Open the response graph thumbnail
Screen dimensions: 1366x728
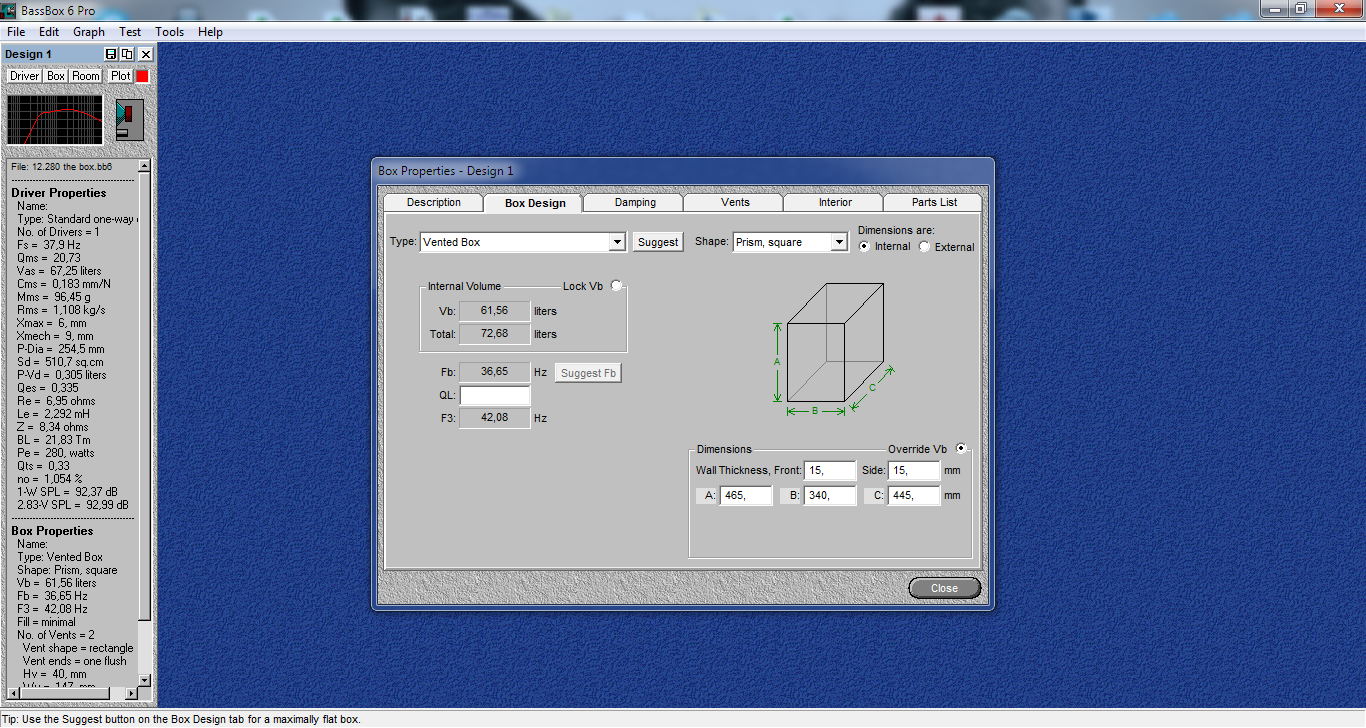pos(55,120)
